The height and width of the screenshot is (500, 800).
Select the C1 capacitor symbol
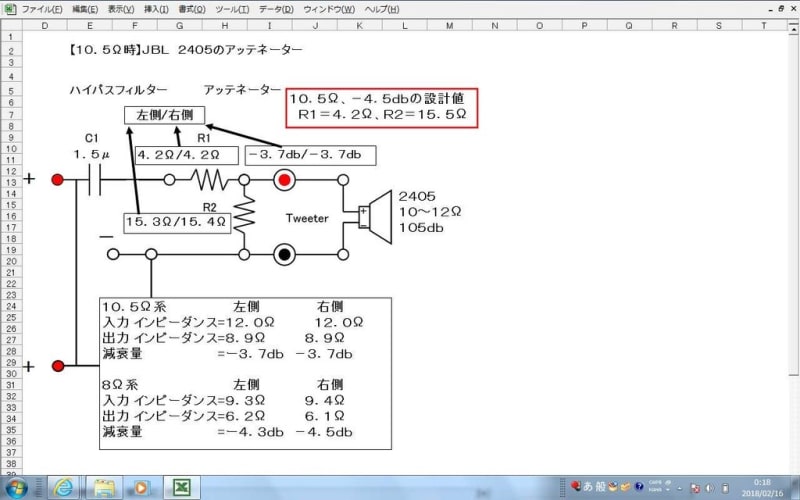[x=94, y=180]
